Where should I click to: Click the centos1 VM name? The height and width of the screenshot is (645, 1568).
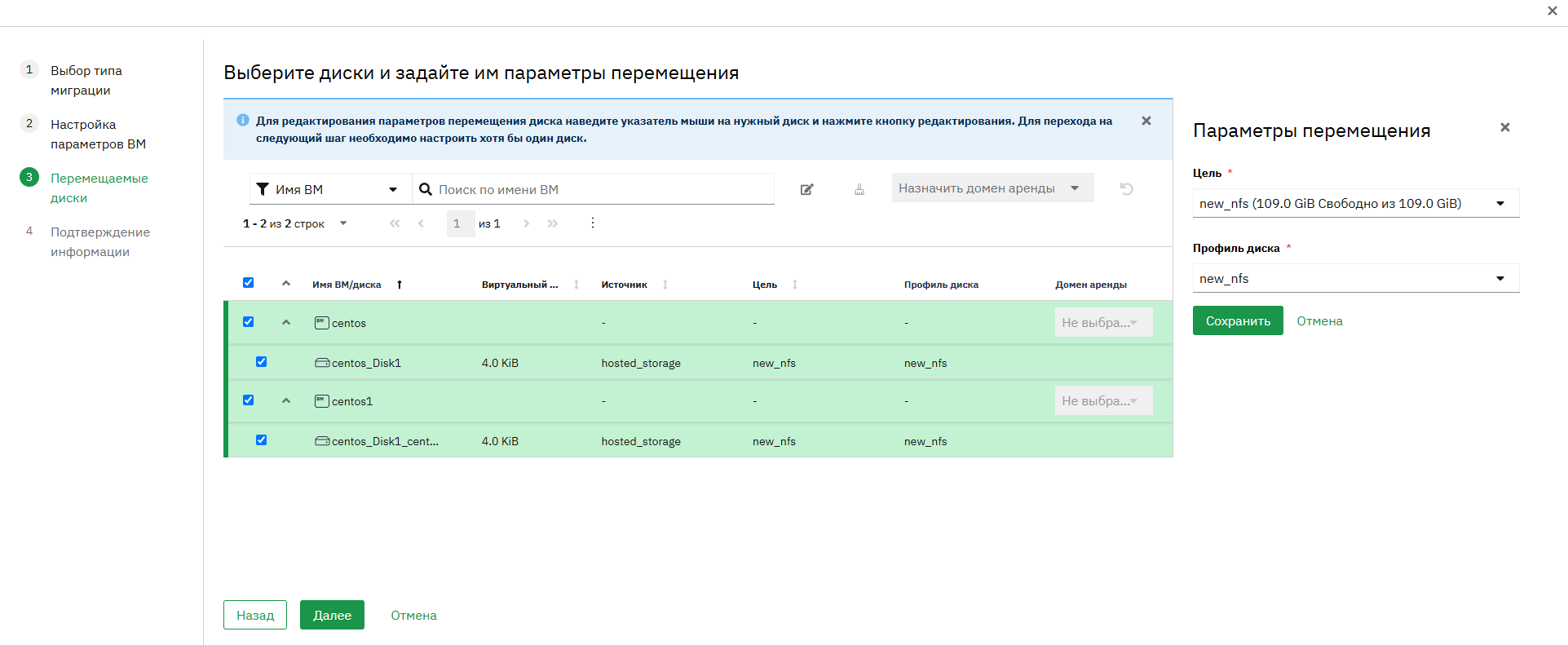click(351, 401)
